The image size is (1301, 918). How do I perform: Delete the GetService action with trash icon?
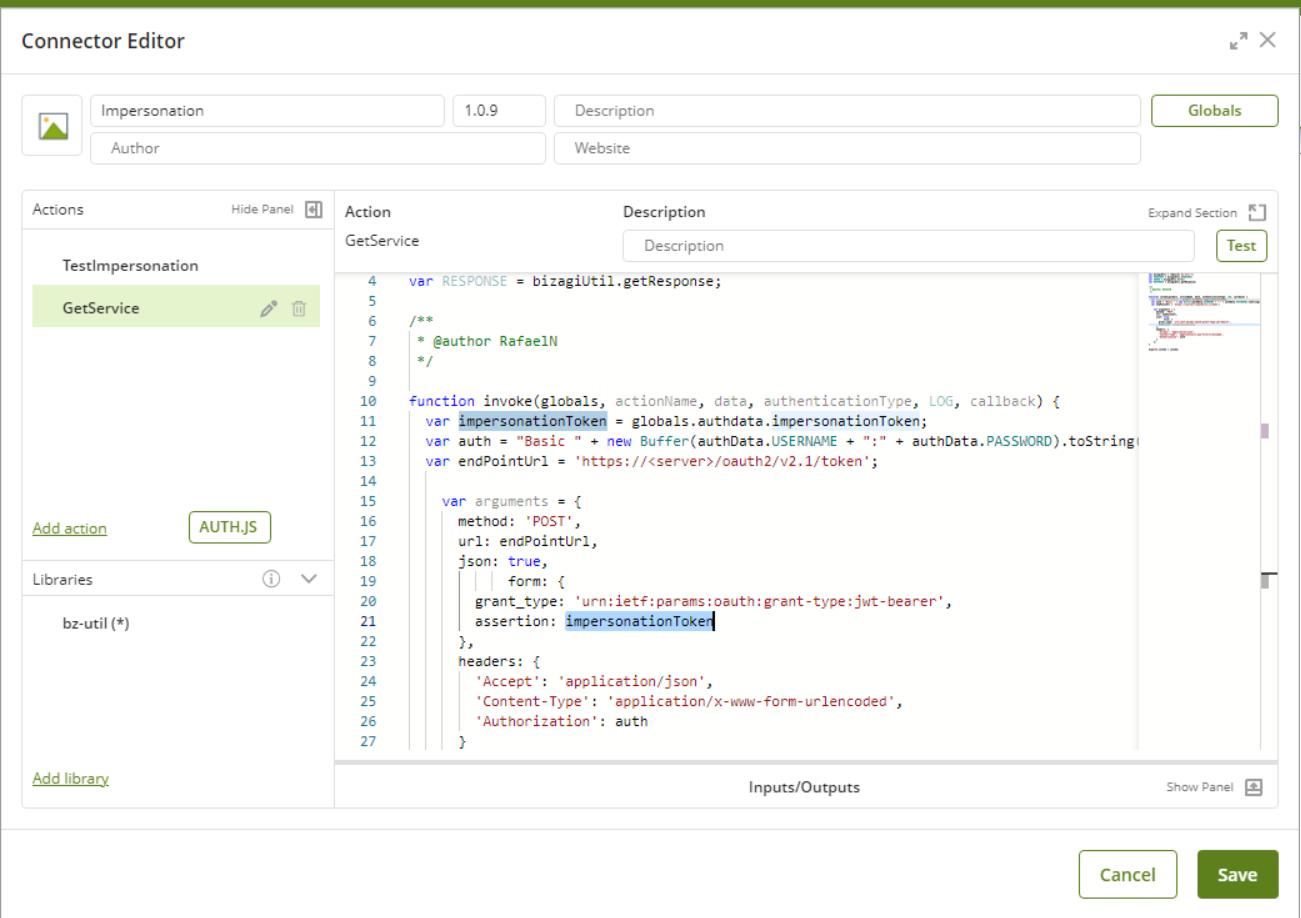[299, 309]
